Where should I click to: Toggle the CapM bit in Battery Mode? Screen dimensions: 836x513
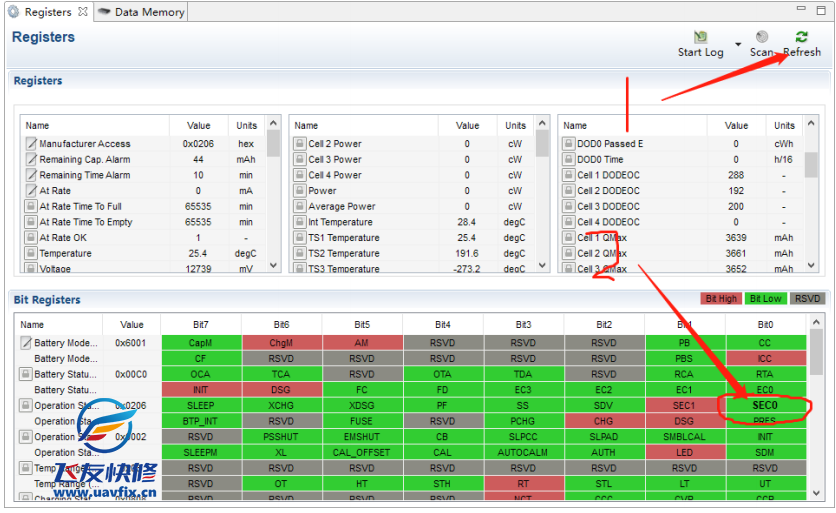(200, 343)
